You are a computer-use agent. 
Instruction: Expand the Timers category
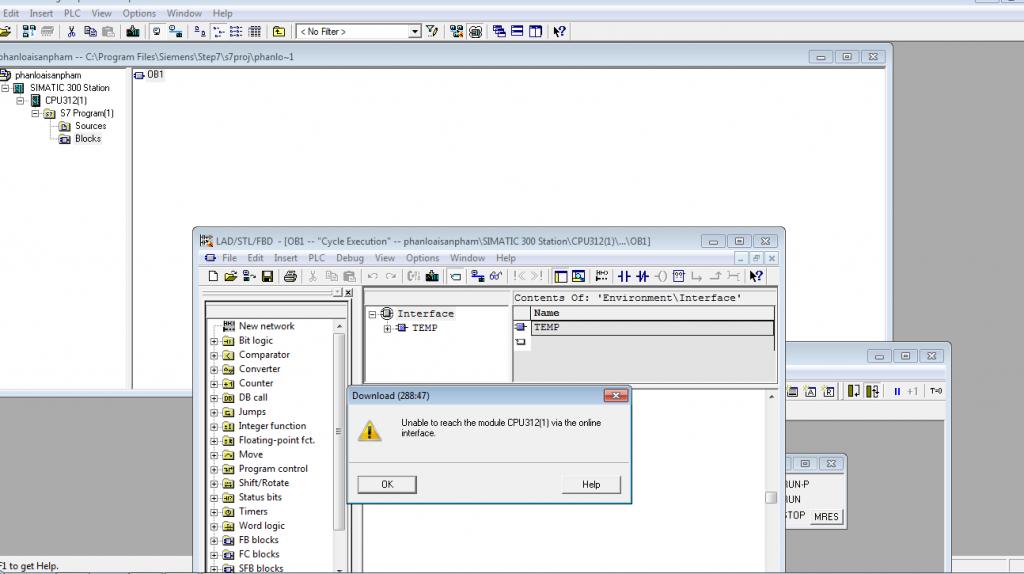(x=214, y=512)
